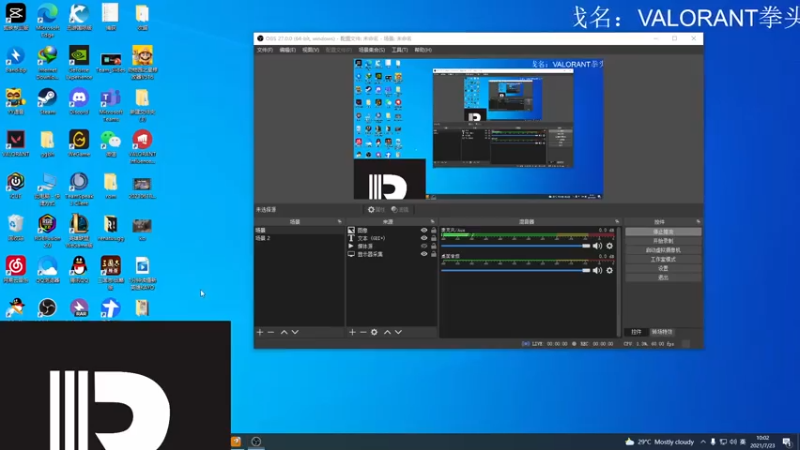Remove the selected source with the minus icon

363,332
